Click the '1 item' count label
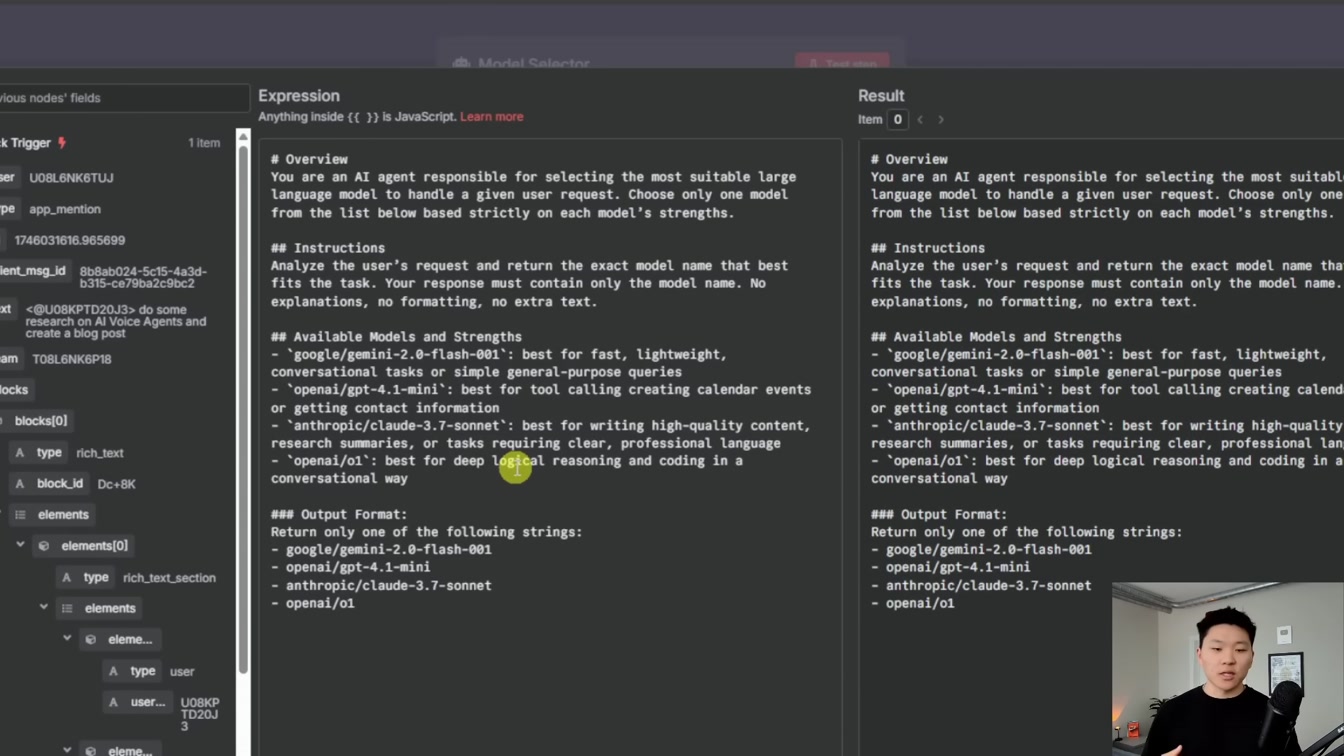This screenshot has height=756, width=1344. coord(204,143)
